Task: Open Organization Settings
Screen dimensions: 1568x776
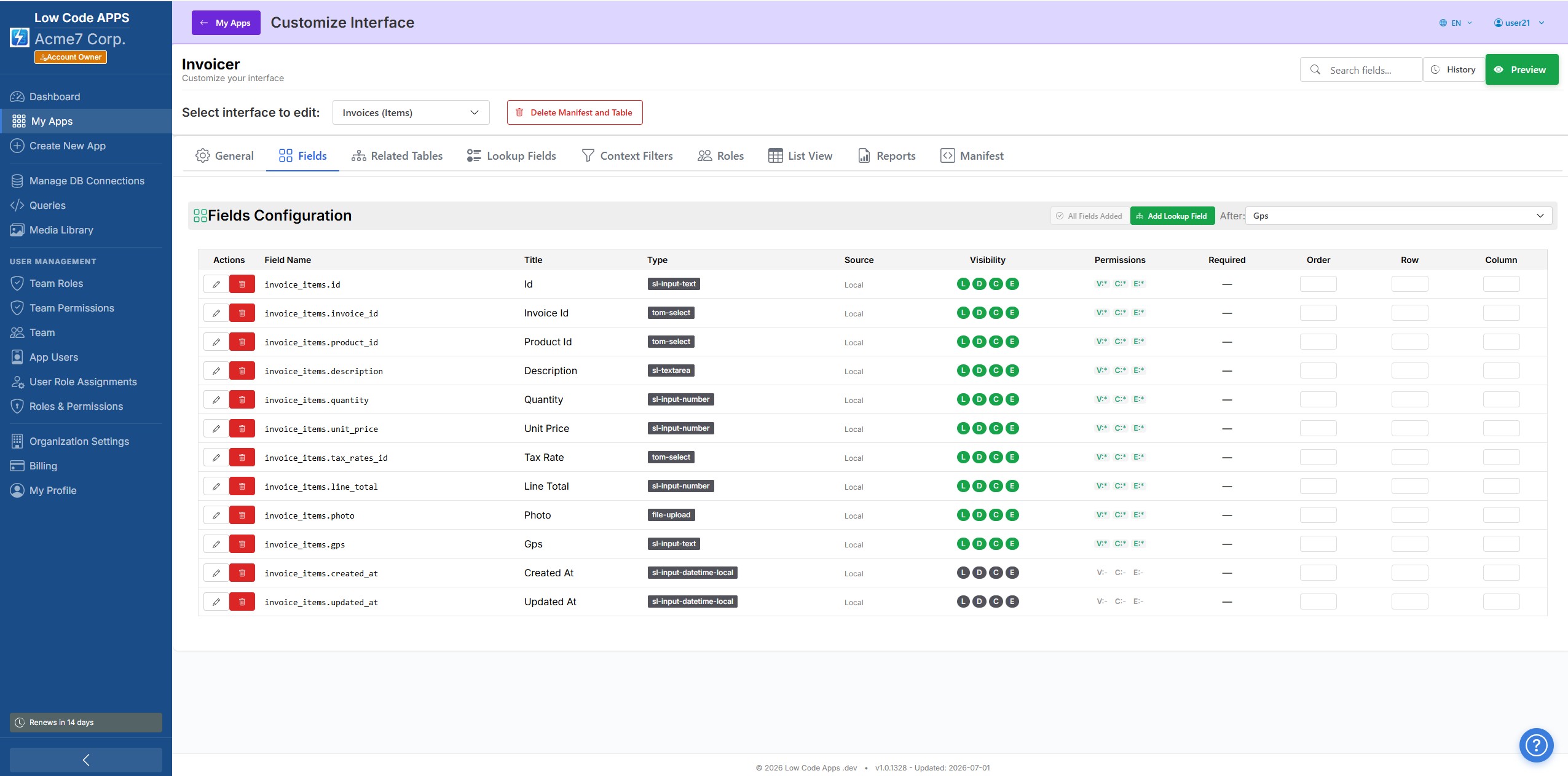Action: [x=86, y=441]
